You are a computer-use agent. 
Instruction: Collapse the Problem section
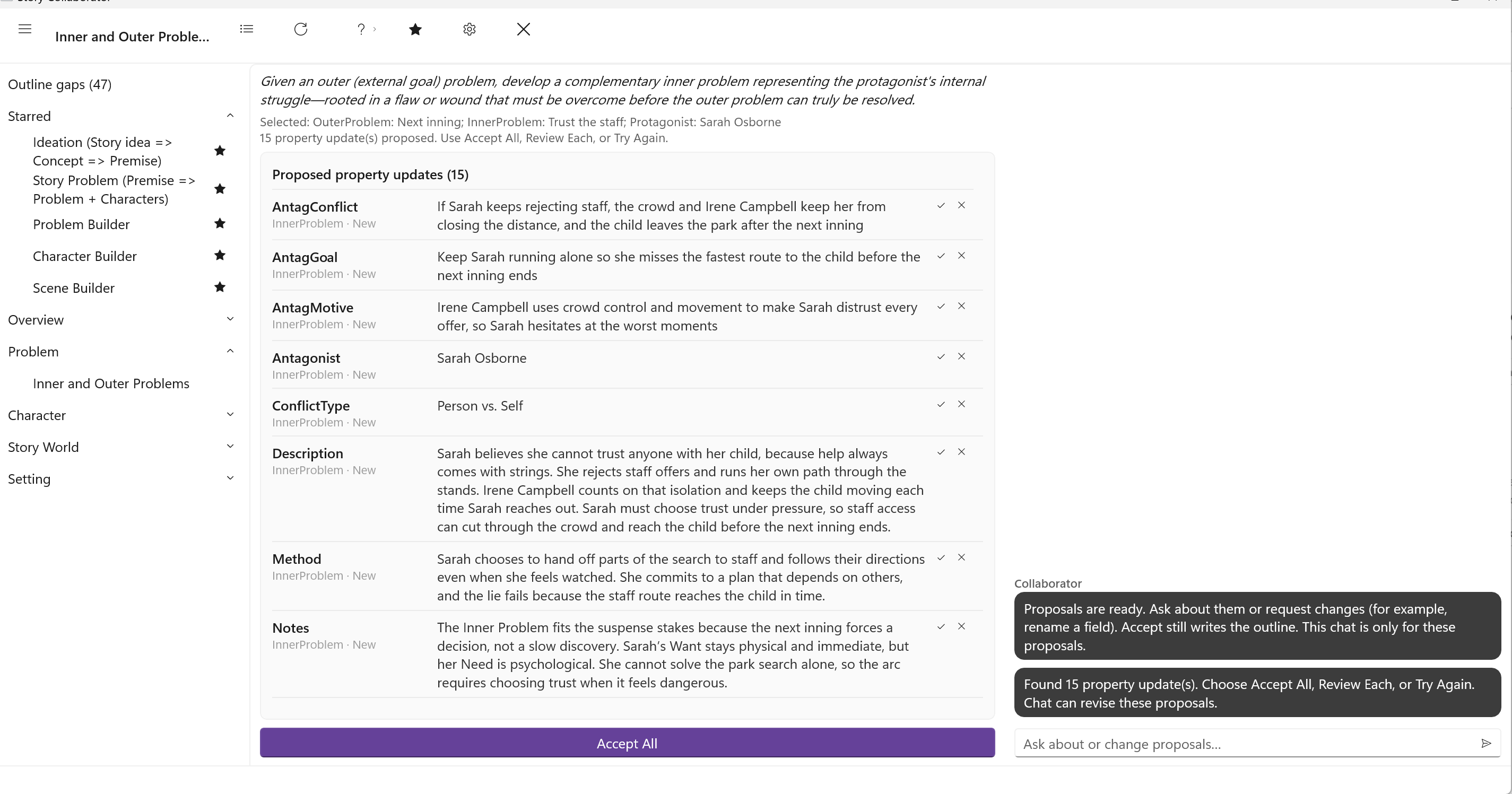coord(230,351)
